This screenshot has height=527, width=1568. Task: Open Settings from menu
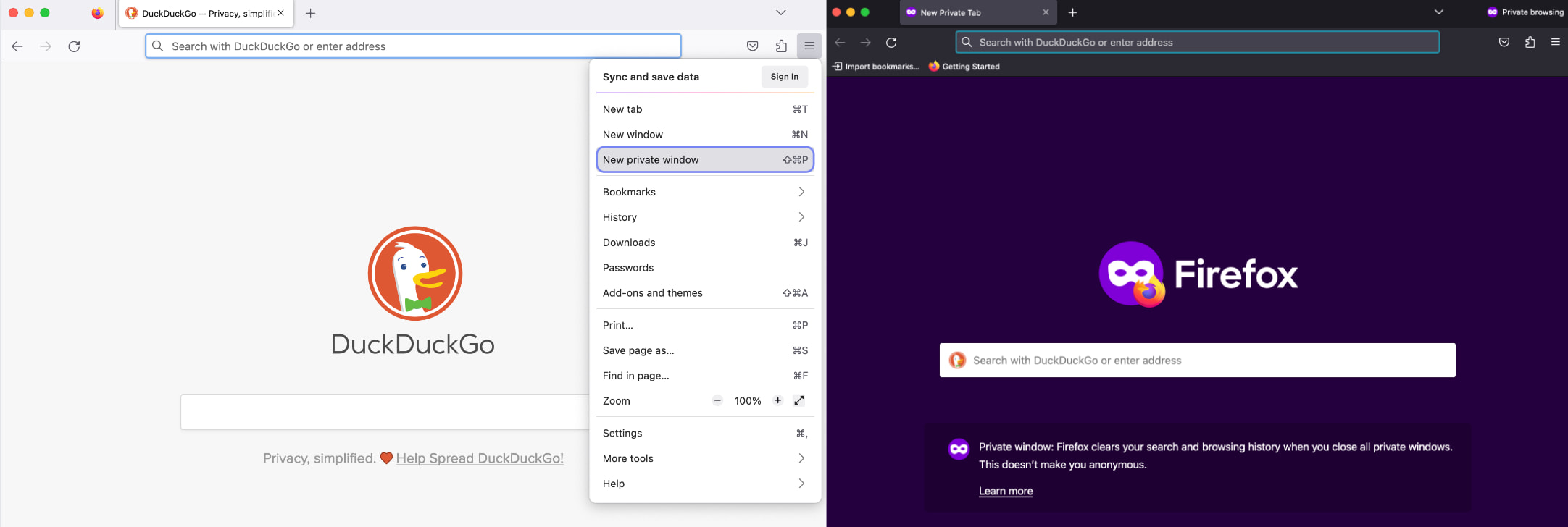tap(705, 433)
